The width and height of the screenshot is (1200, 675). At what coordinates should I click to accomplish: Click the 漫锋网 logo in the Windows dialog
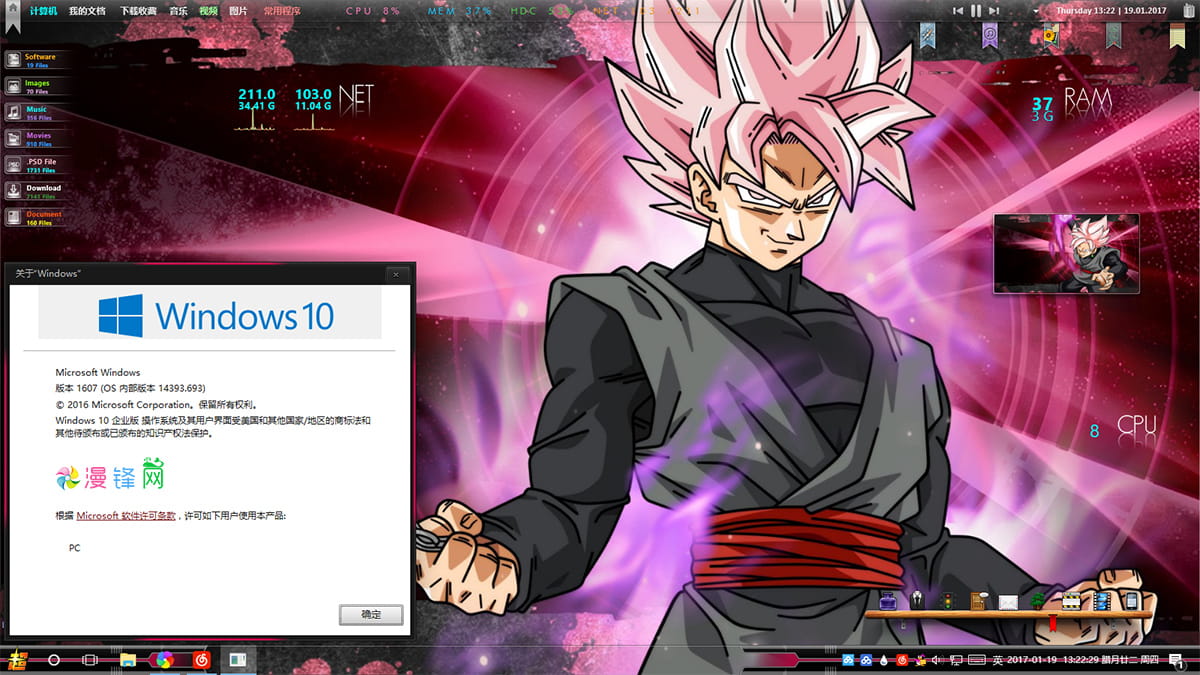point(110,477)
